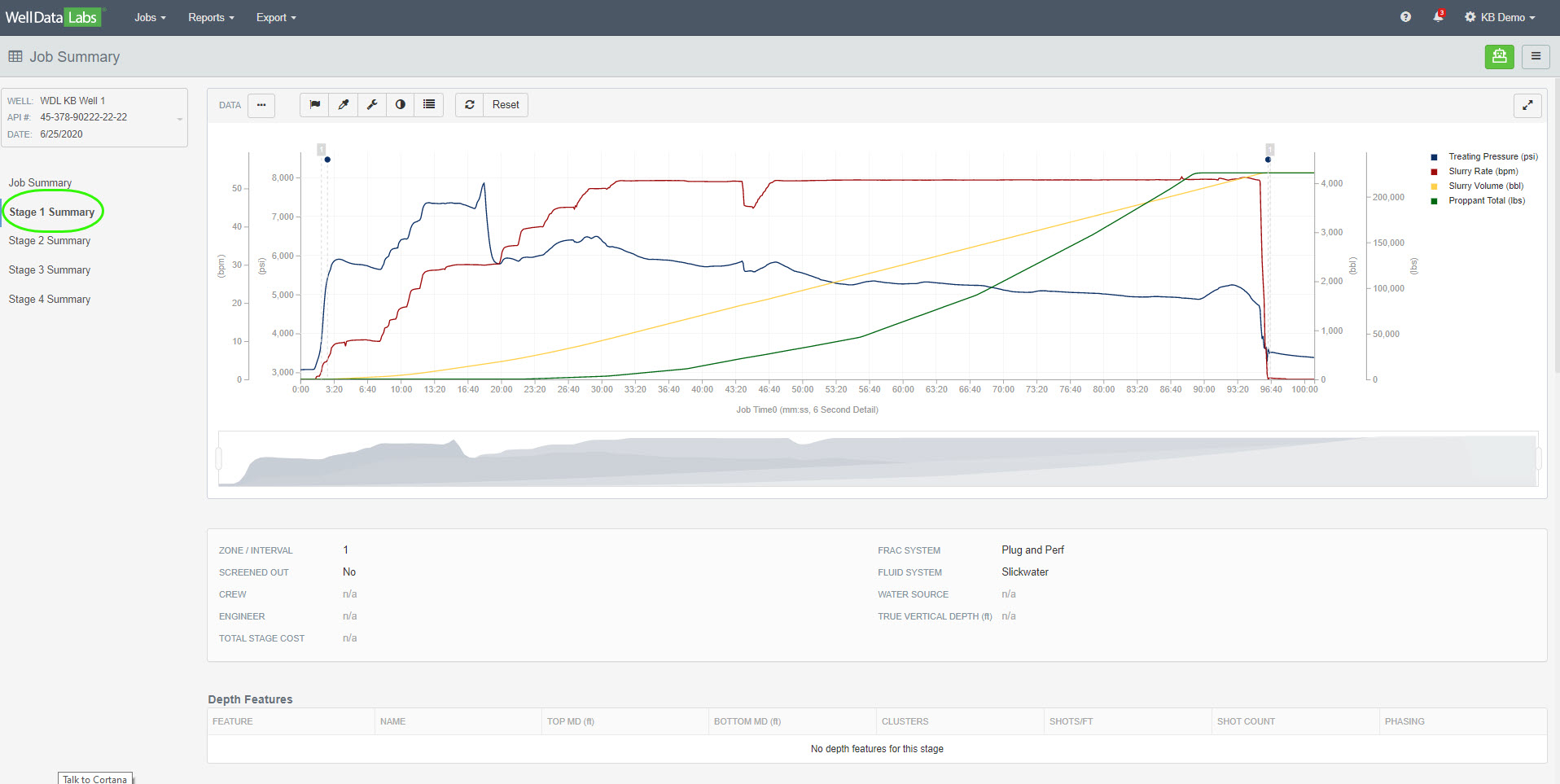The height and width of the screenshot is (784, 1560).
Task: Go to Stage 3 Summary
Action: 50,269
